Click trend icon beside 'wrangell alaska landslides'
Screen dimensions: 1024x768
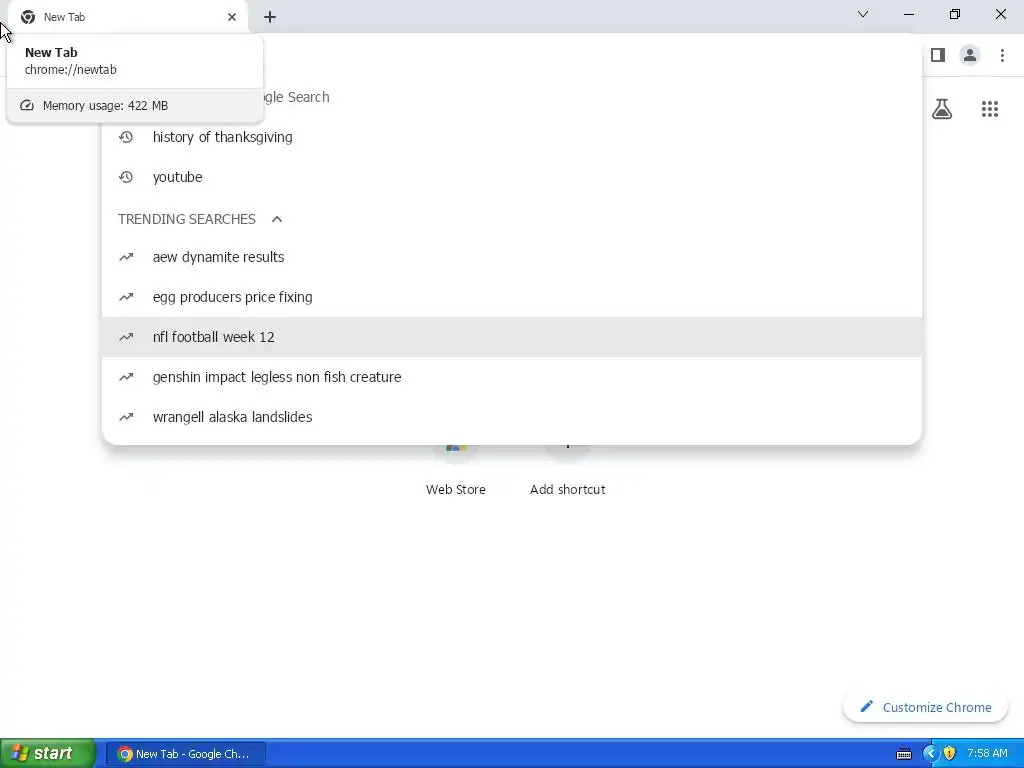point(126,417)
